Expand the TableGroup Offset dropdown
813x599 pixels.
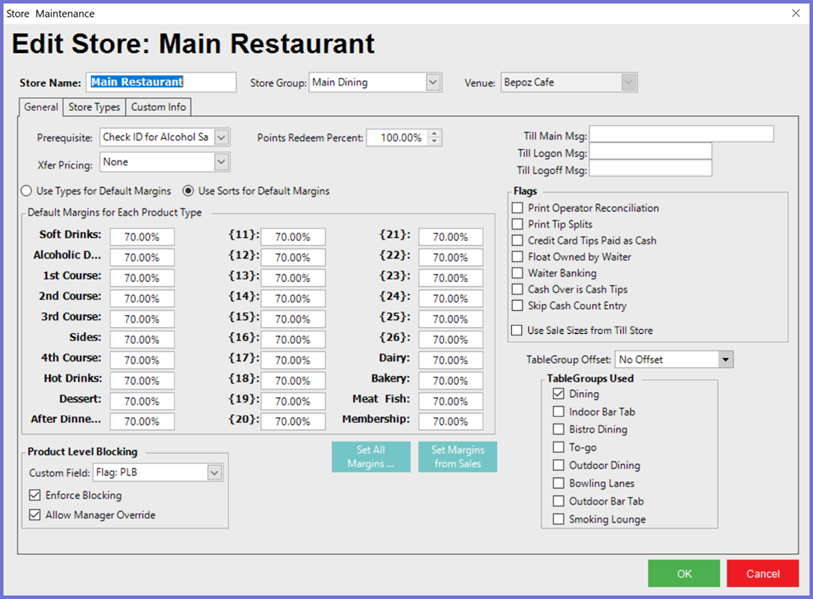725,359
